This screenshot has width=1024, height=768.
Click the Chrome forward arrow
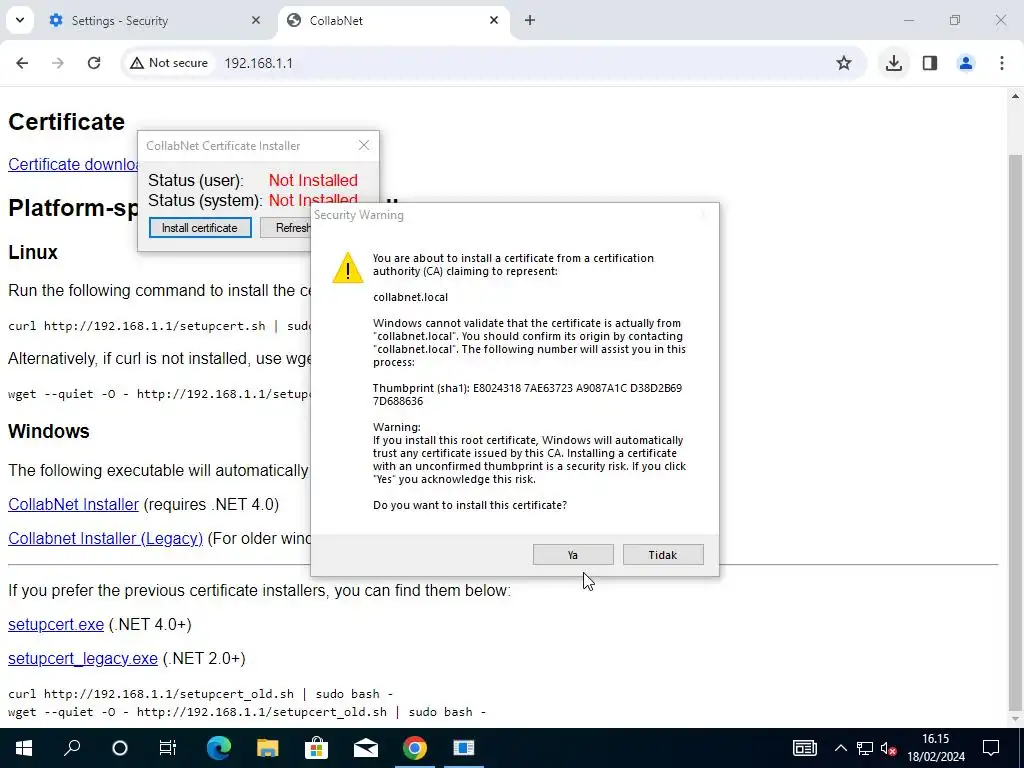57,63
